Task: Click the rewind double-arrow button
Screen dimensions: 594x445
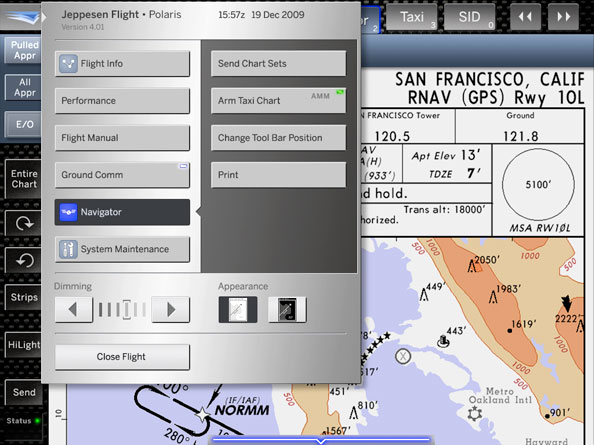Action: 525,17
